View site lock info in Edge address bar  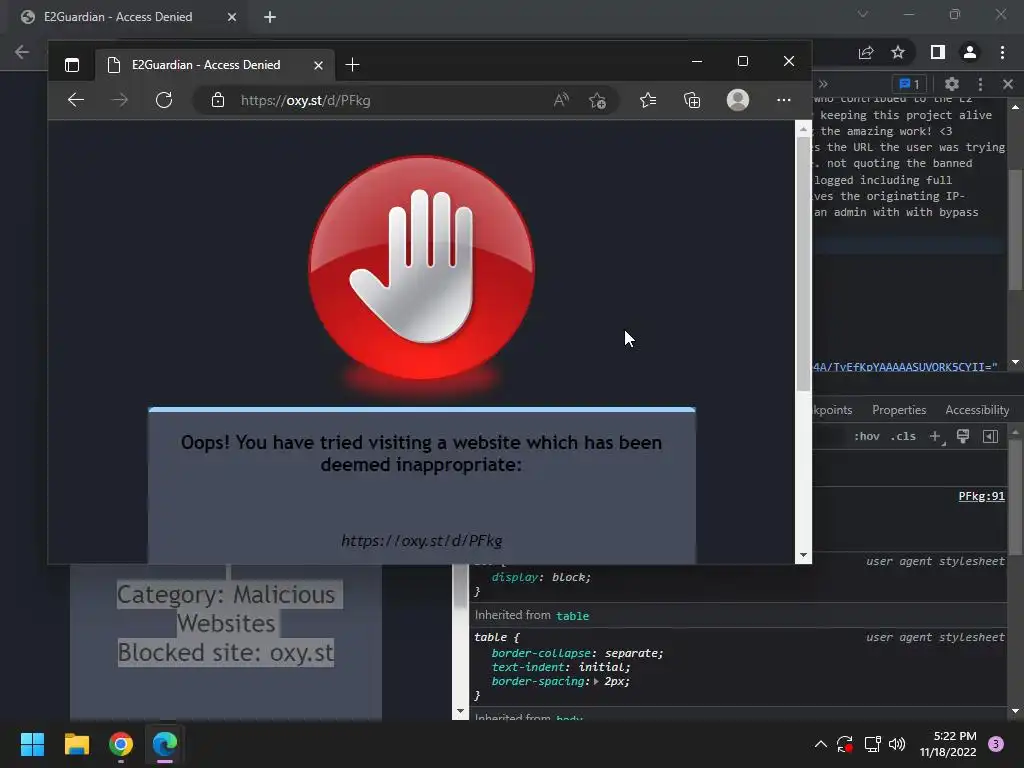[x=218, y=100]
